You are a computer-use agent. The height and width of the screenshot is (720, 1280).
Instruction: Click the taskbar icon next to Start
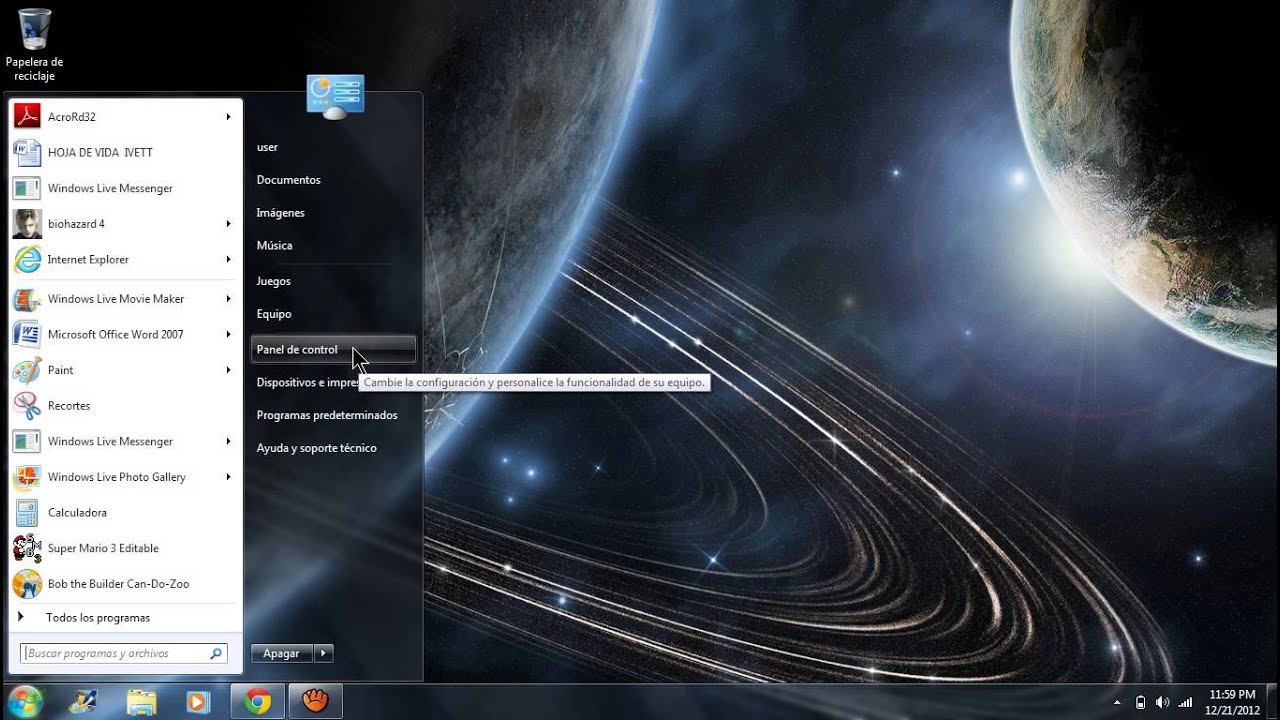click(83, 702)
